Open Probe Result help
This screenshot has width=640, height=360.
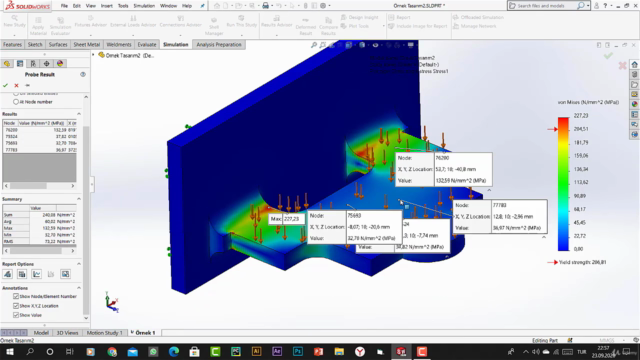(x=83, y=74)
